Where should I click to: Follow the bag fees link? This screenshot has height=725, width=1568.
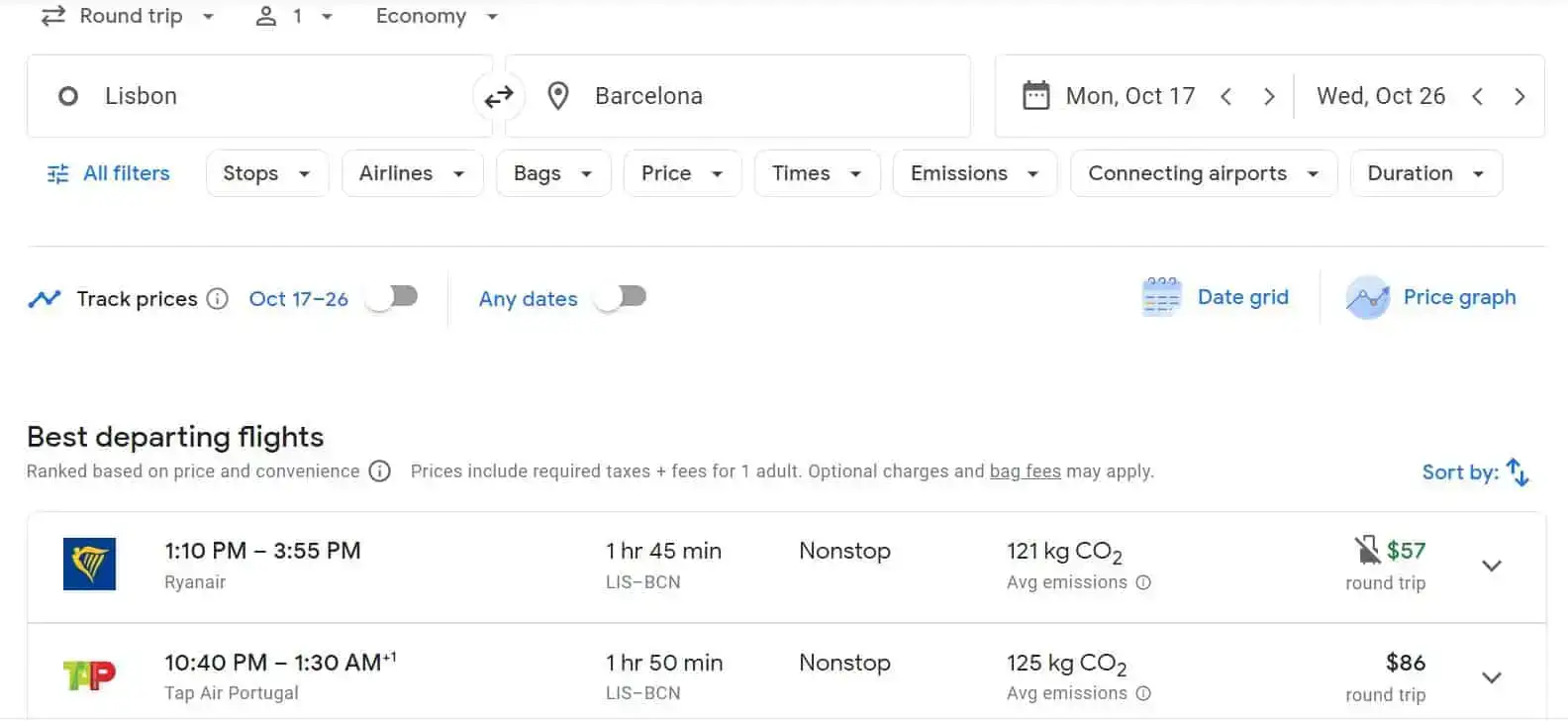(1025, 471)
